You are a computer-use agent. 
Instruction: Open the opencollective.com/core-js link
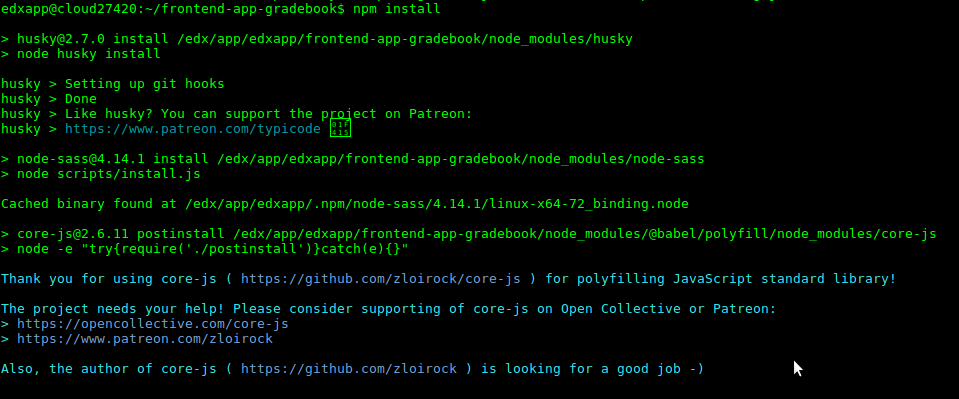point(152,324)
